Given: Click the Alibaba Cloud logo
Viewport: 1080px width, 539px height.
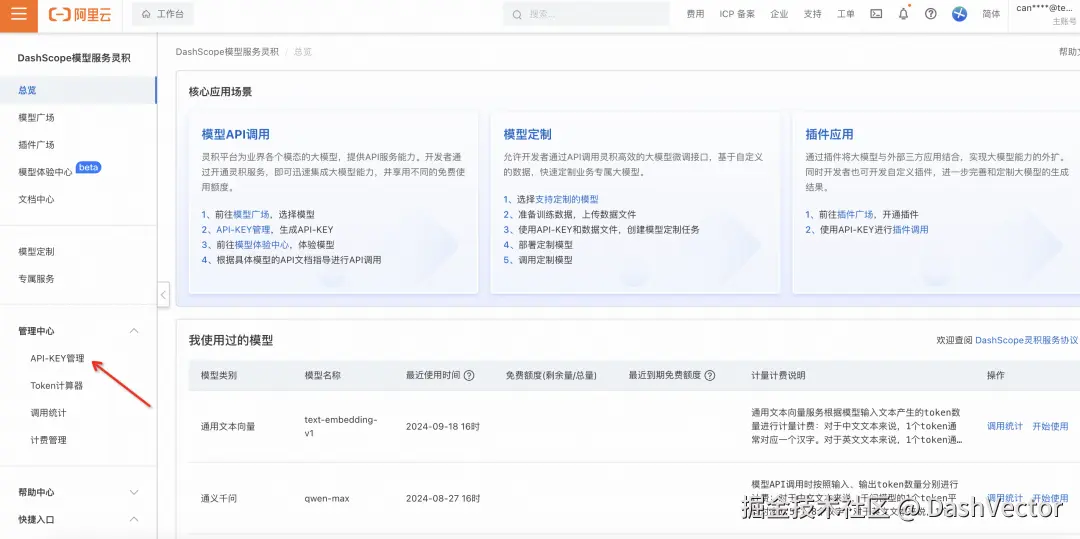Looking at the screenshot, I should tap(80, 14).
